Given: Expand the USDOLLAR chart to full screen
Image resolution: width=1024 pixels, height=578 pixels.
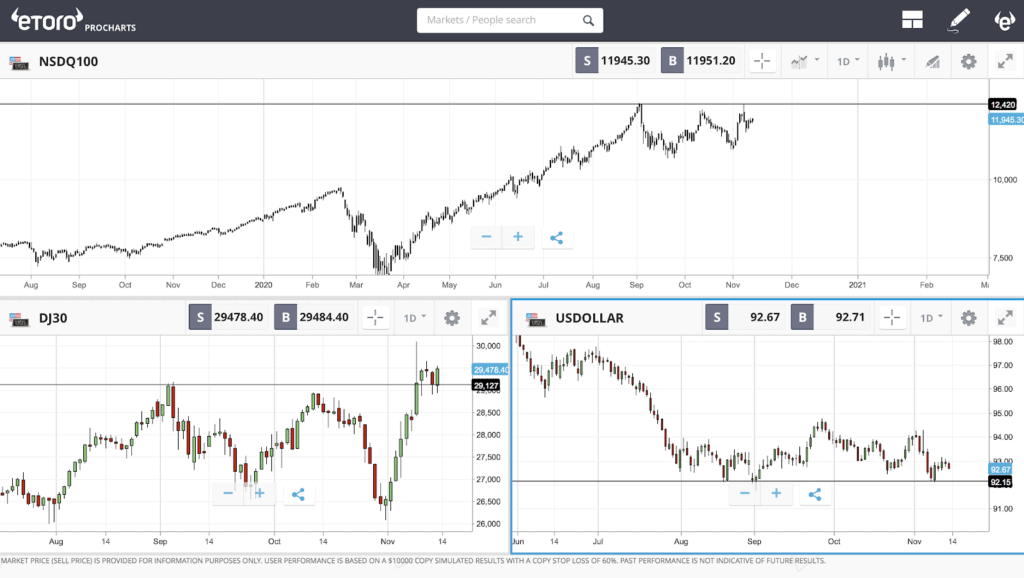Looking at the screenshot, I should [x=1005, y=318].
